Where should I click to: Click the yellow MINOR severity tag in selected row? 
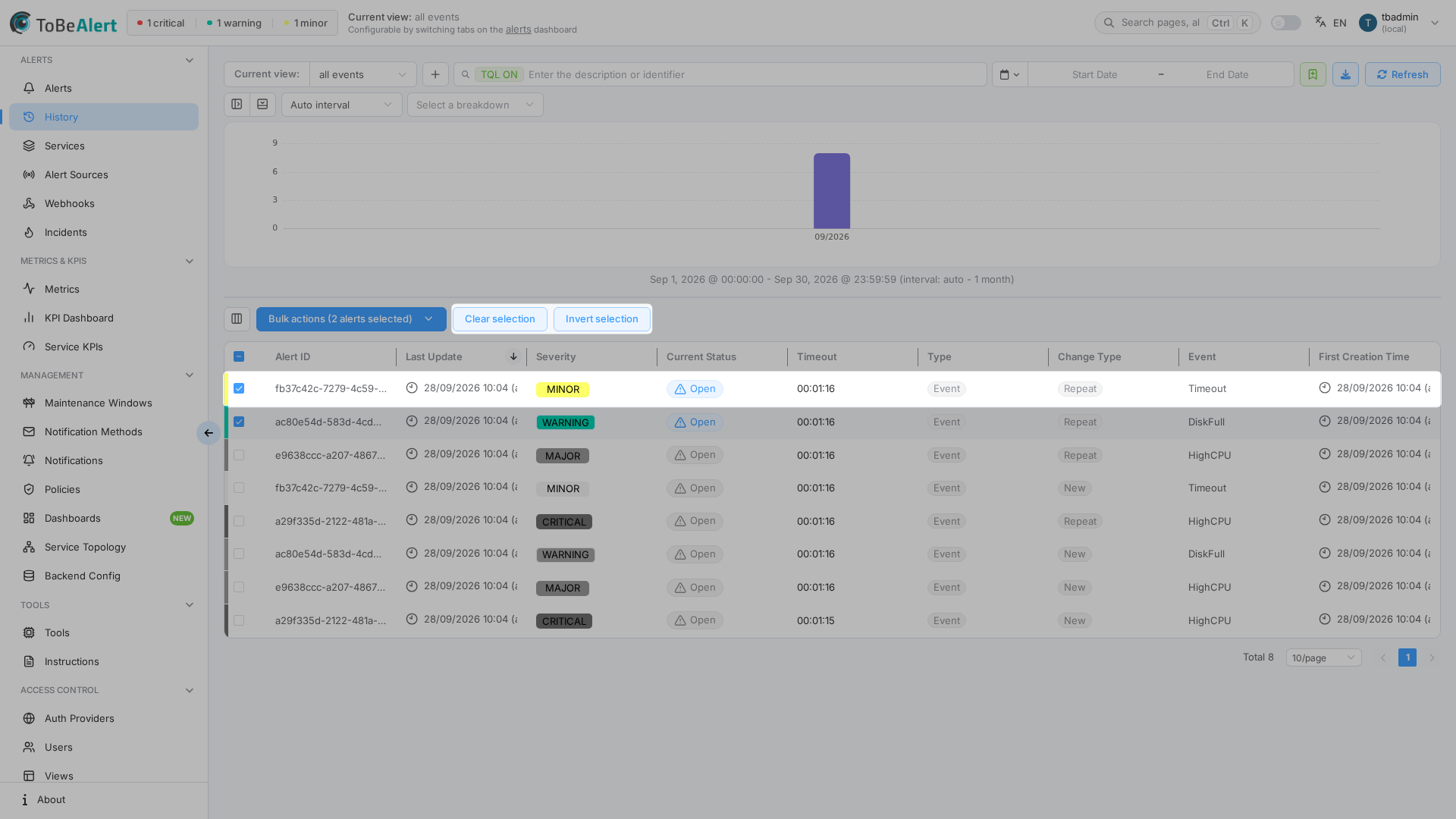pos(562,389)
